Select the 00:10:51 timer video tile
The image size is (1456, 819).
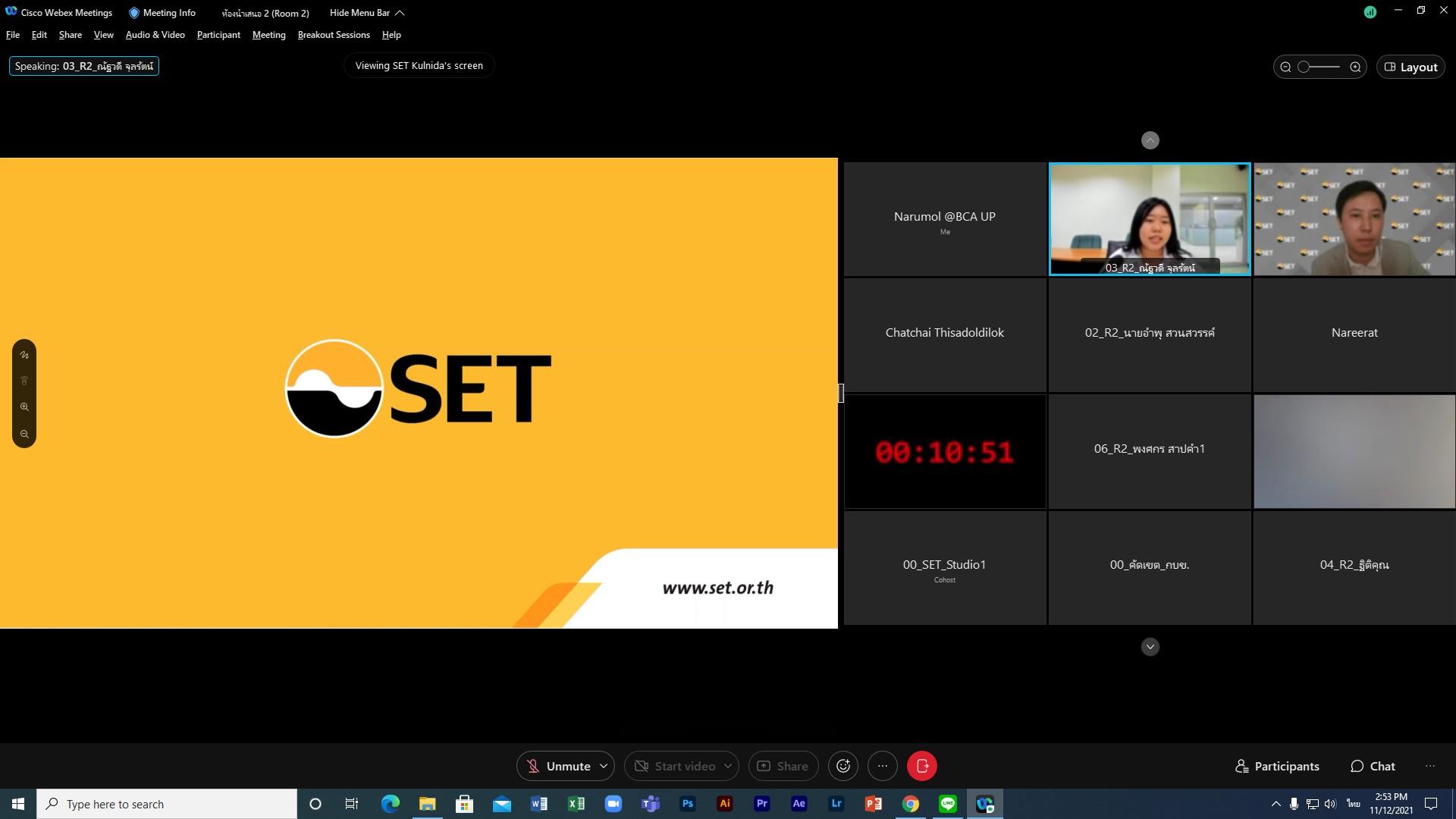click(x=945, y=451)
